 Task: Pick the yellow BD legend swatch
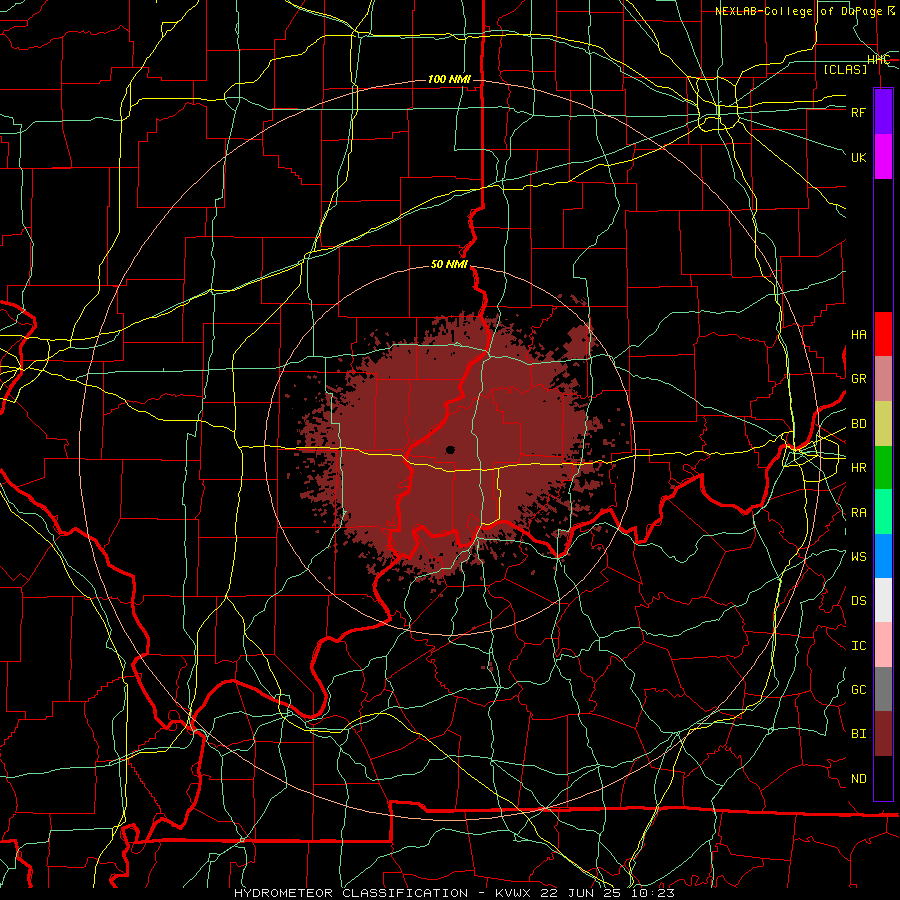click(883, 424)
